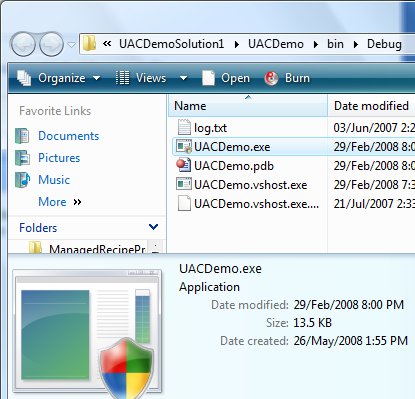Image resolution: width=415 pixels, height=399 pixels.
Task: Click the UACDemo.pdb icon with red ball
Action: point(184,165)
